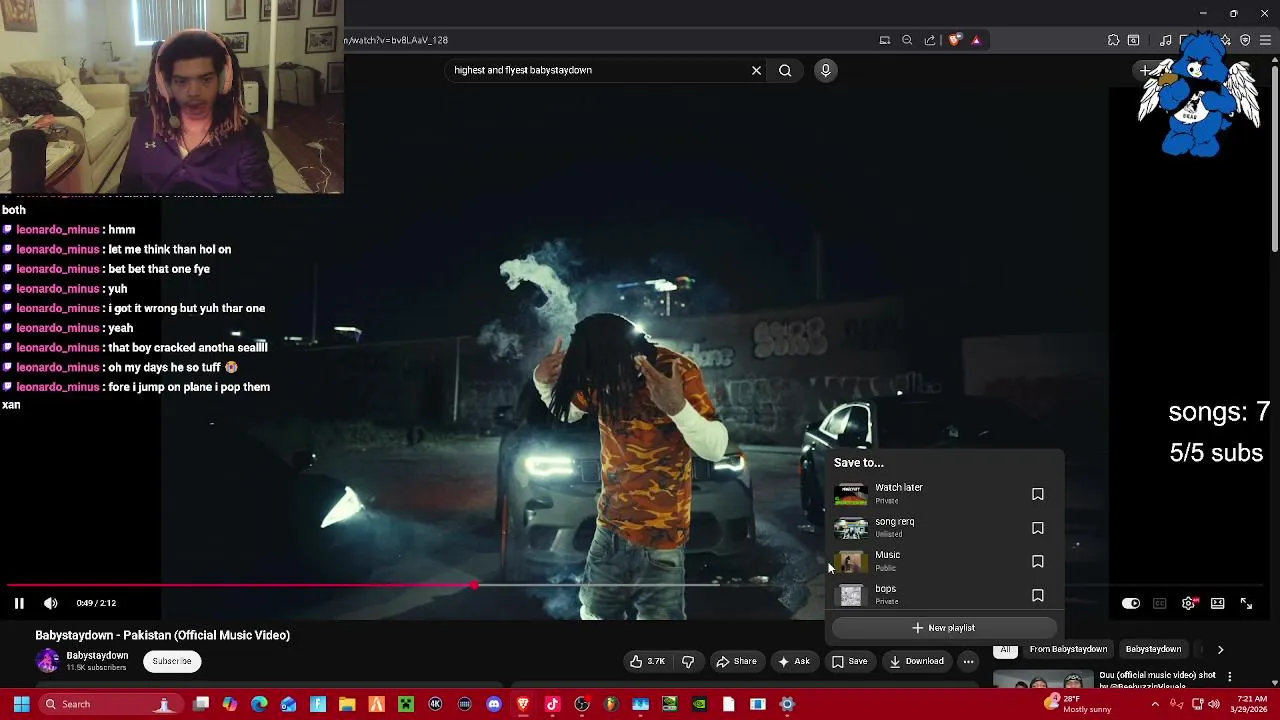Toggle closed captions CC button

click(x=1159, y=603)
